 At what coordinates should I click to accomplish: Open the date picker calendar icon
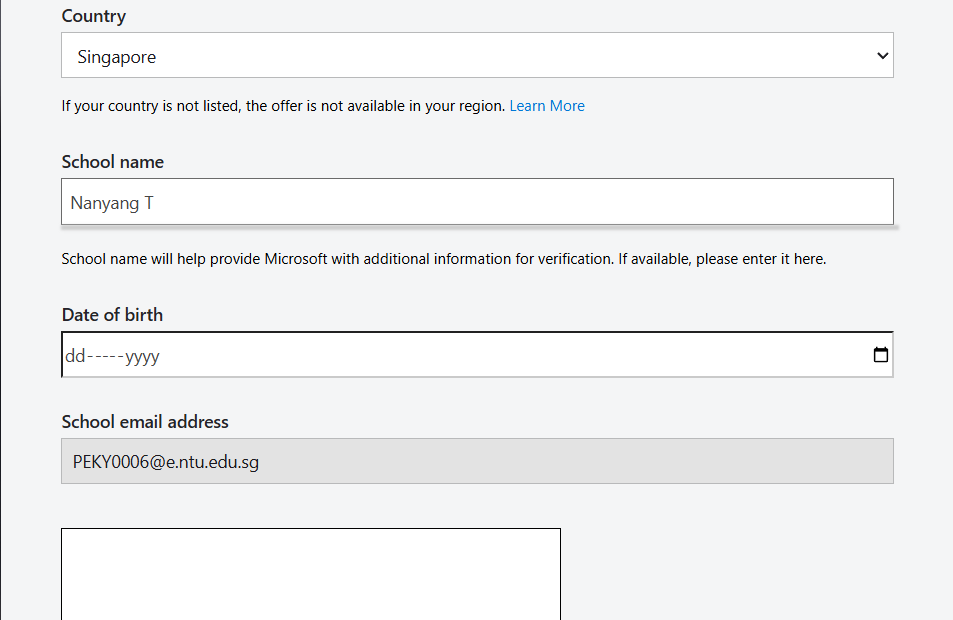click(x=881, y=354)
